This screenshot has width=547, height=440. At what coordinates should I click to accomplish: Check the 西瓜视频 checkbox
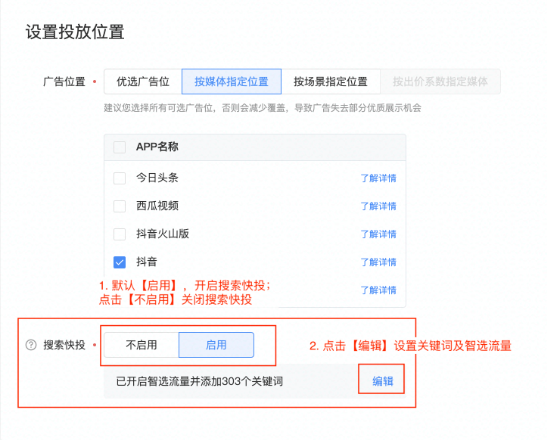pos(119,206)
